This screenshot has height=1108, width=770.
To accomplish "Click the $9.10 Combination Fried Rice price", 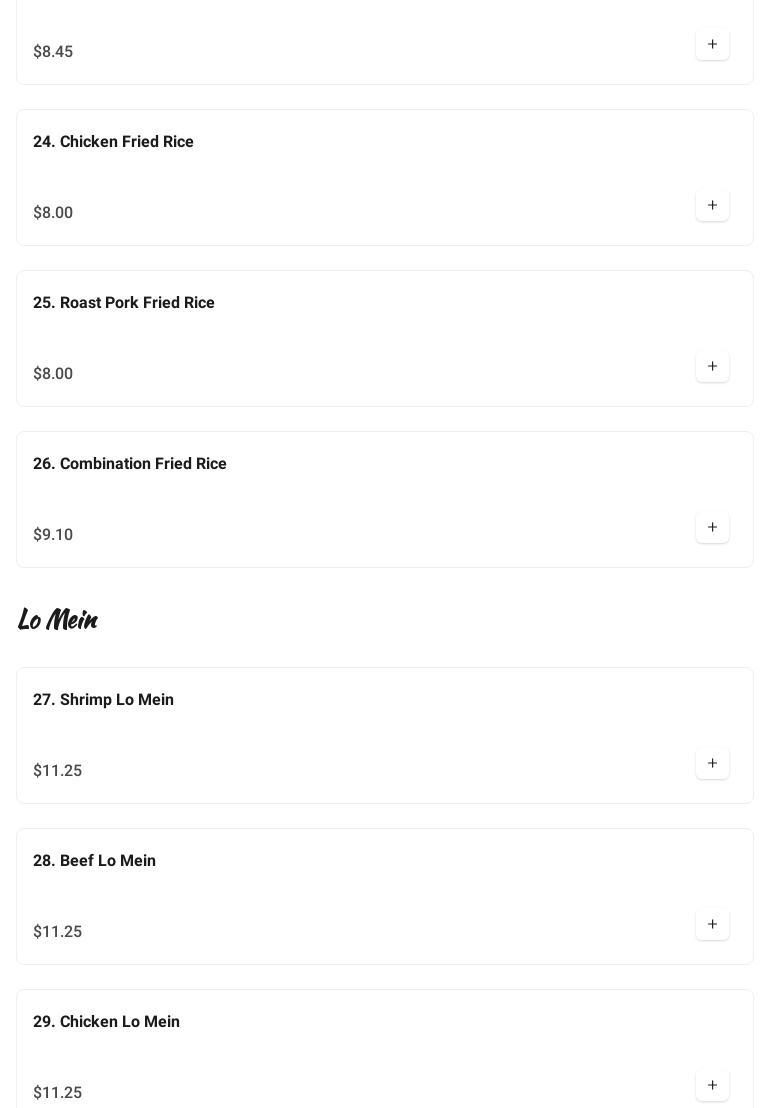I will [x=53, y=535].
